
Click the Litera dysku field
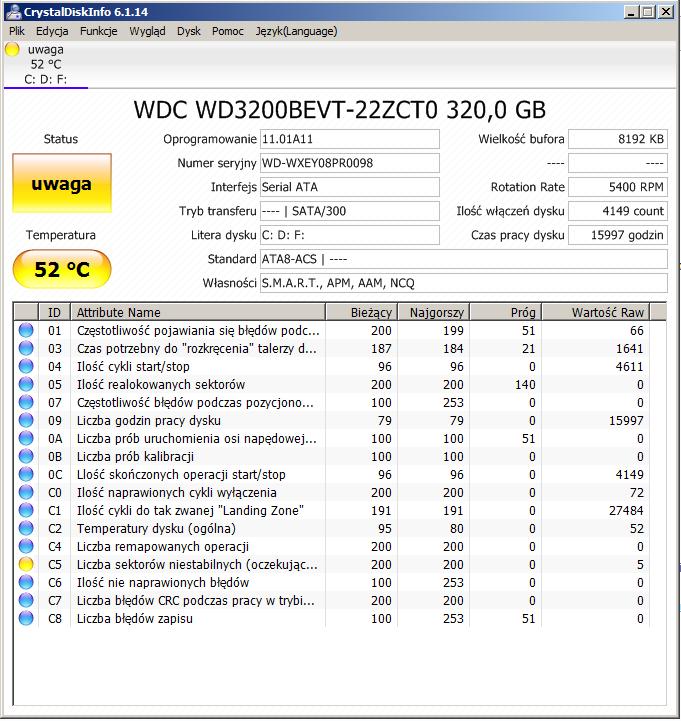(x=349, y=235)
